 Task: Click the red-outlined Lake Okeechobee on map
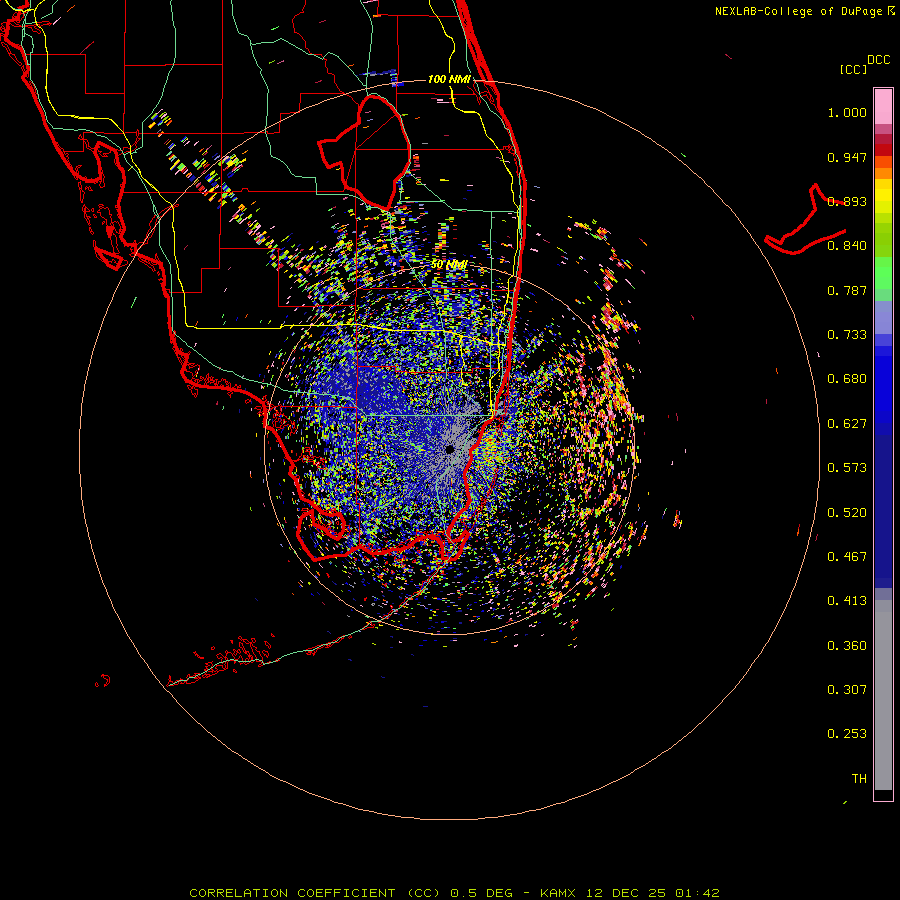tap(364, 152)
